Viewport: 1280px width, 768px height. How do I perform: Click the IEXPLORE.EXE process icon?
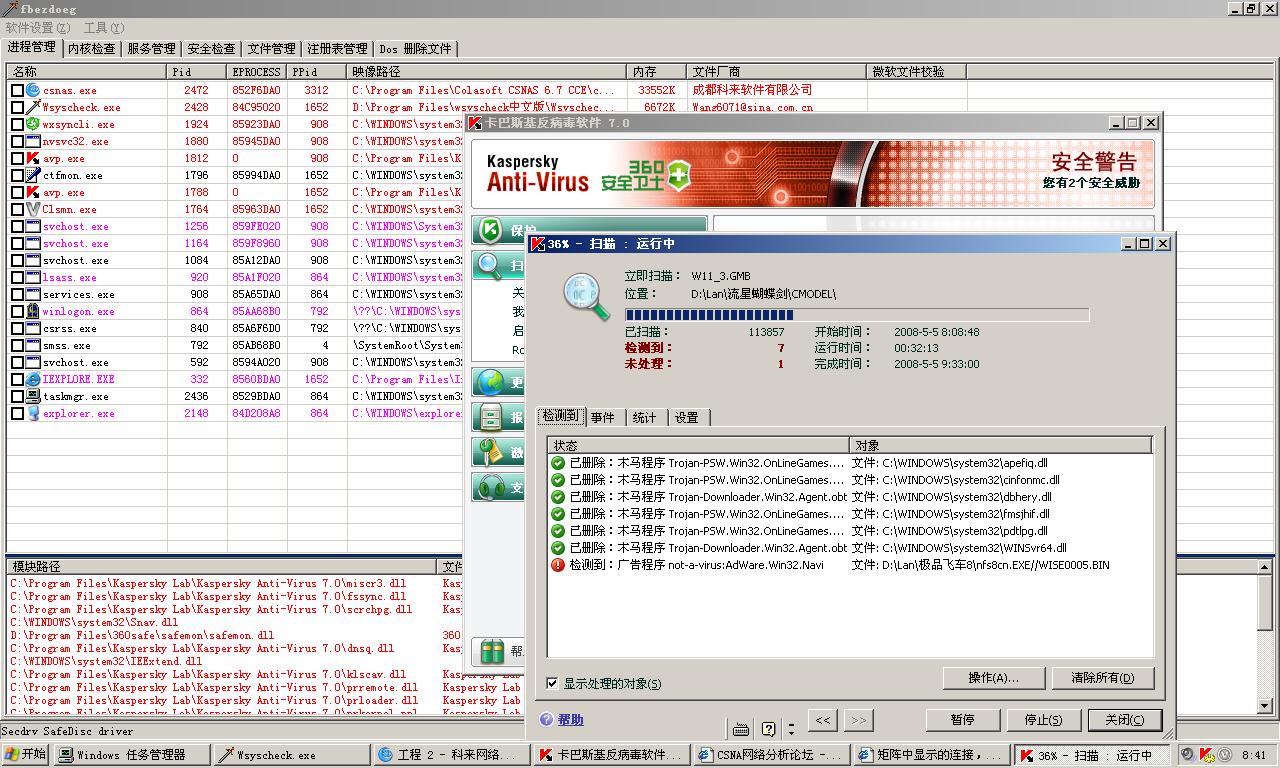coord(34,380)
